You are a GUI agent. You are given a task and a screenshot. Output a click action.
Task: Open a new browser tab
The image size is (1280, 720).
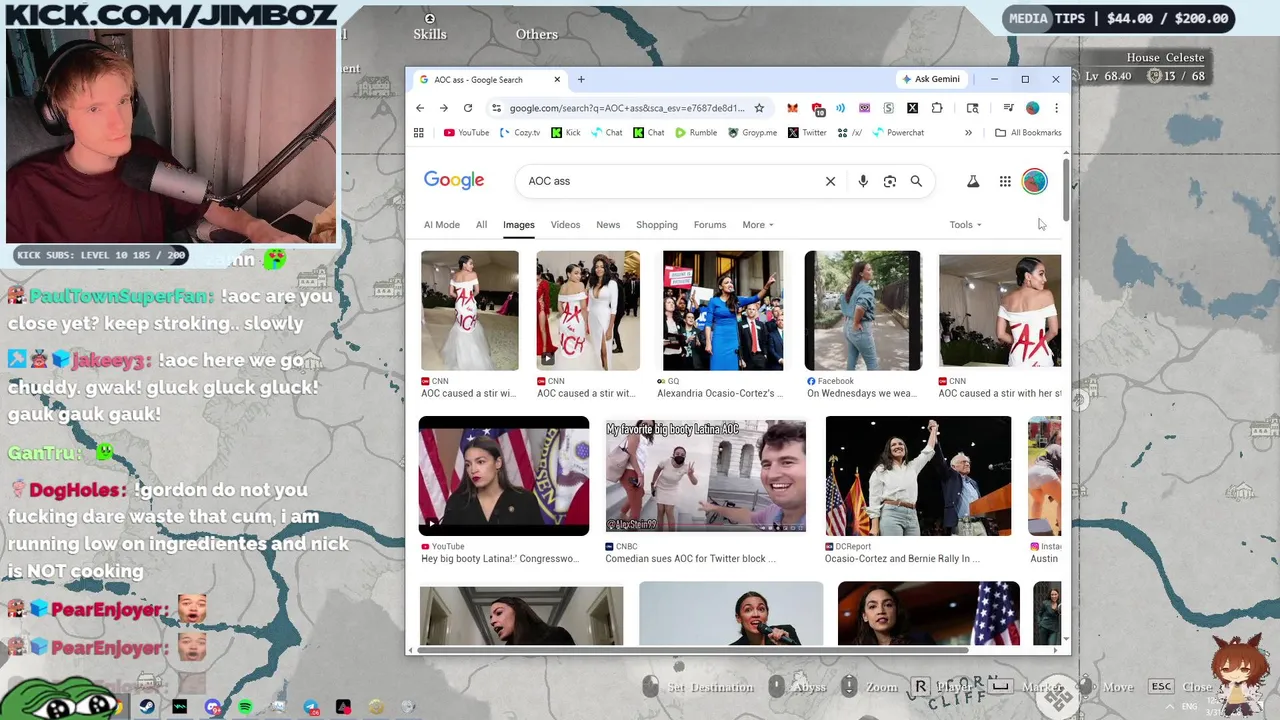pos(581,80)
